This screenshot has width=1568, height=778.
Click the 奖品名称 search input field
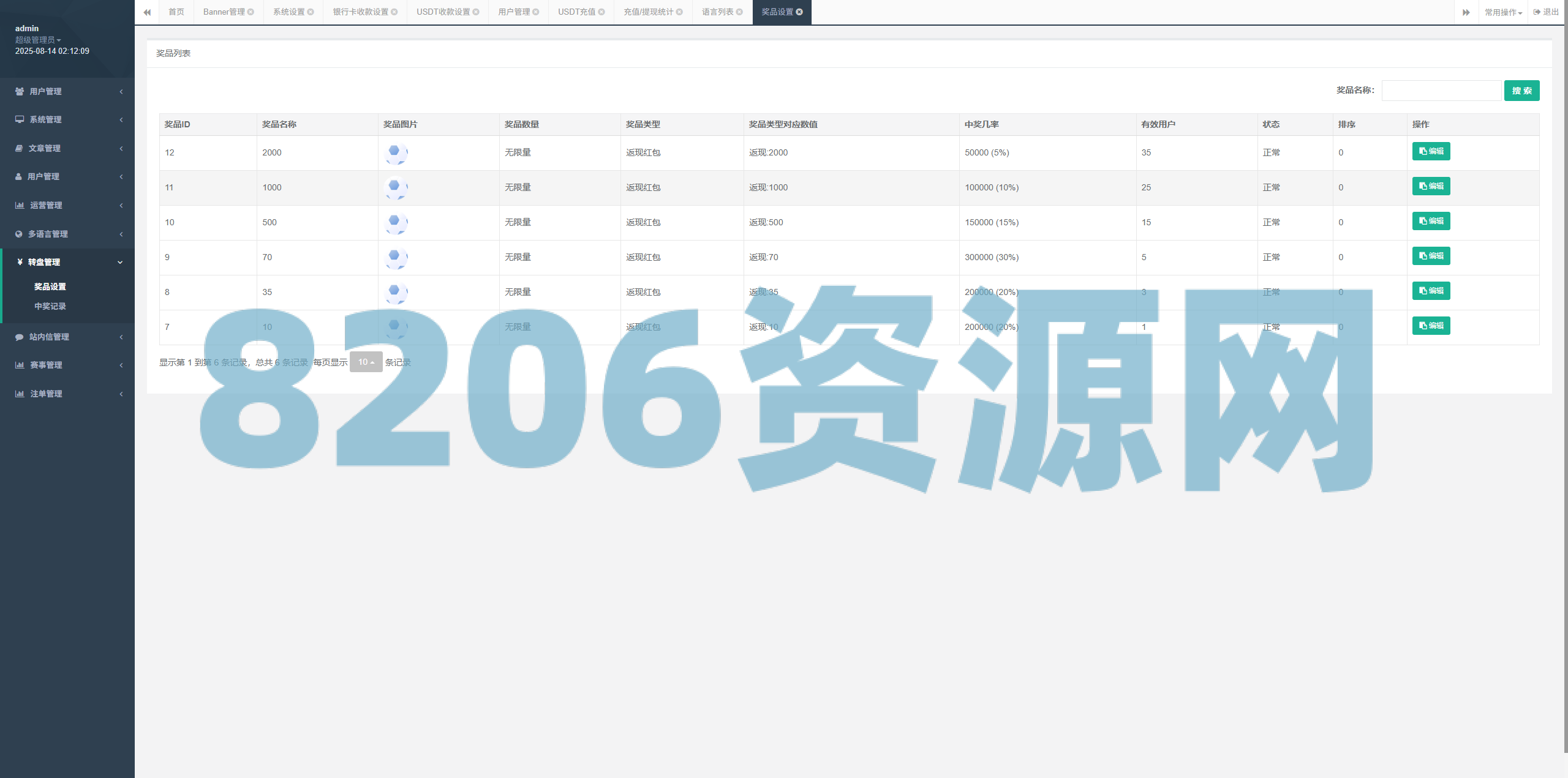point(1441,90)
